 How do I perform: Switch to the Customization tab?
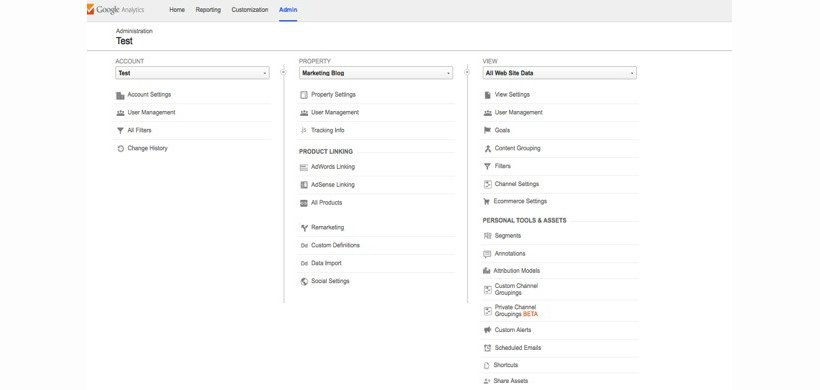point(250,10)
